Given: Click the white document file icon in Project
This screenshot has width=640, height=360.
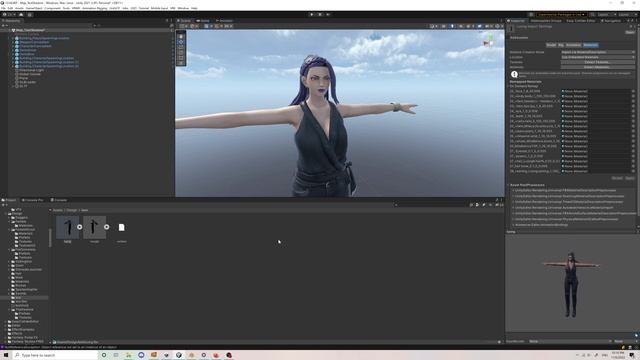Looking at the screenshot, I should 121,227.
